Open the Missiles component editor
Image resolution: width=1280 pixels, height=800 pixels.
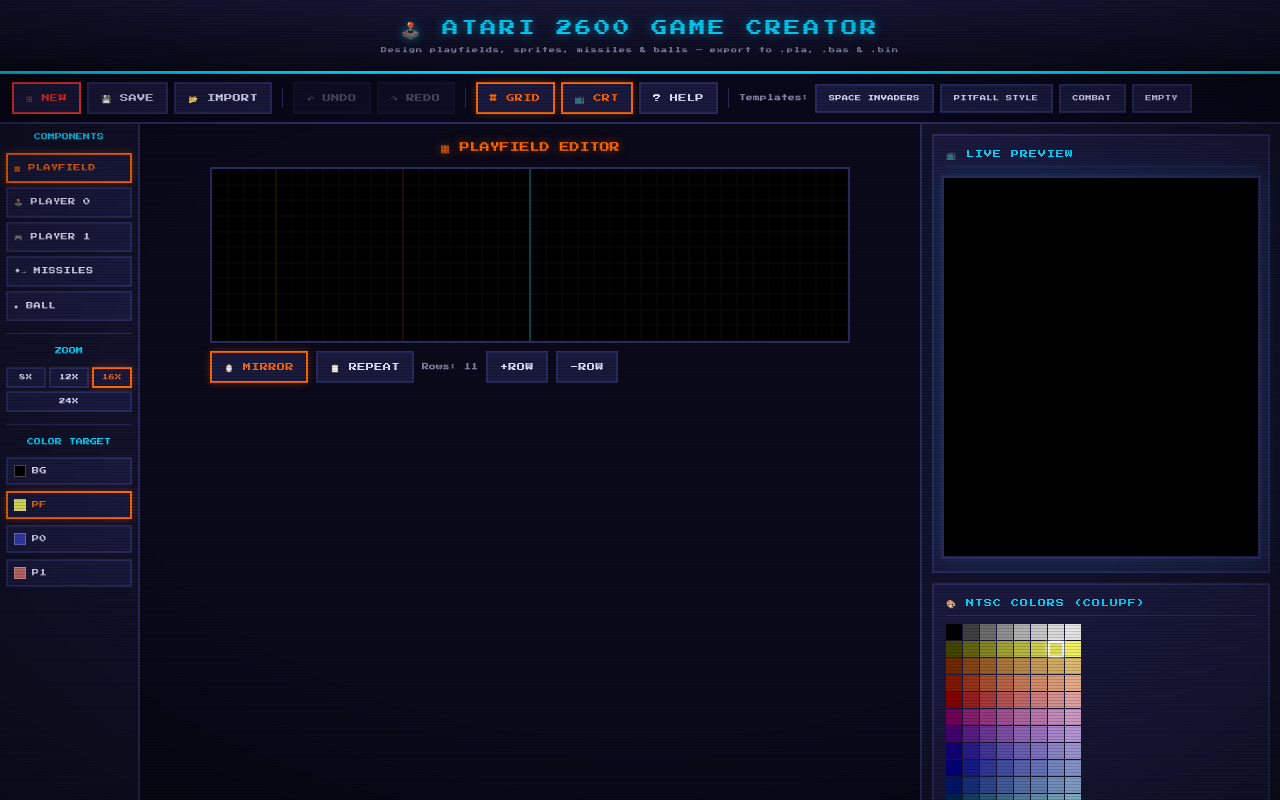coord(69,271)
